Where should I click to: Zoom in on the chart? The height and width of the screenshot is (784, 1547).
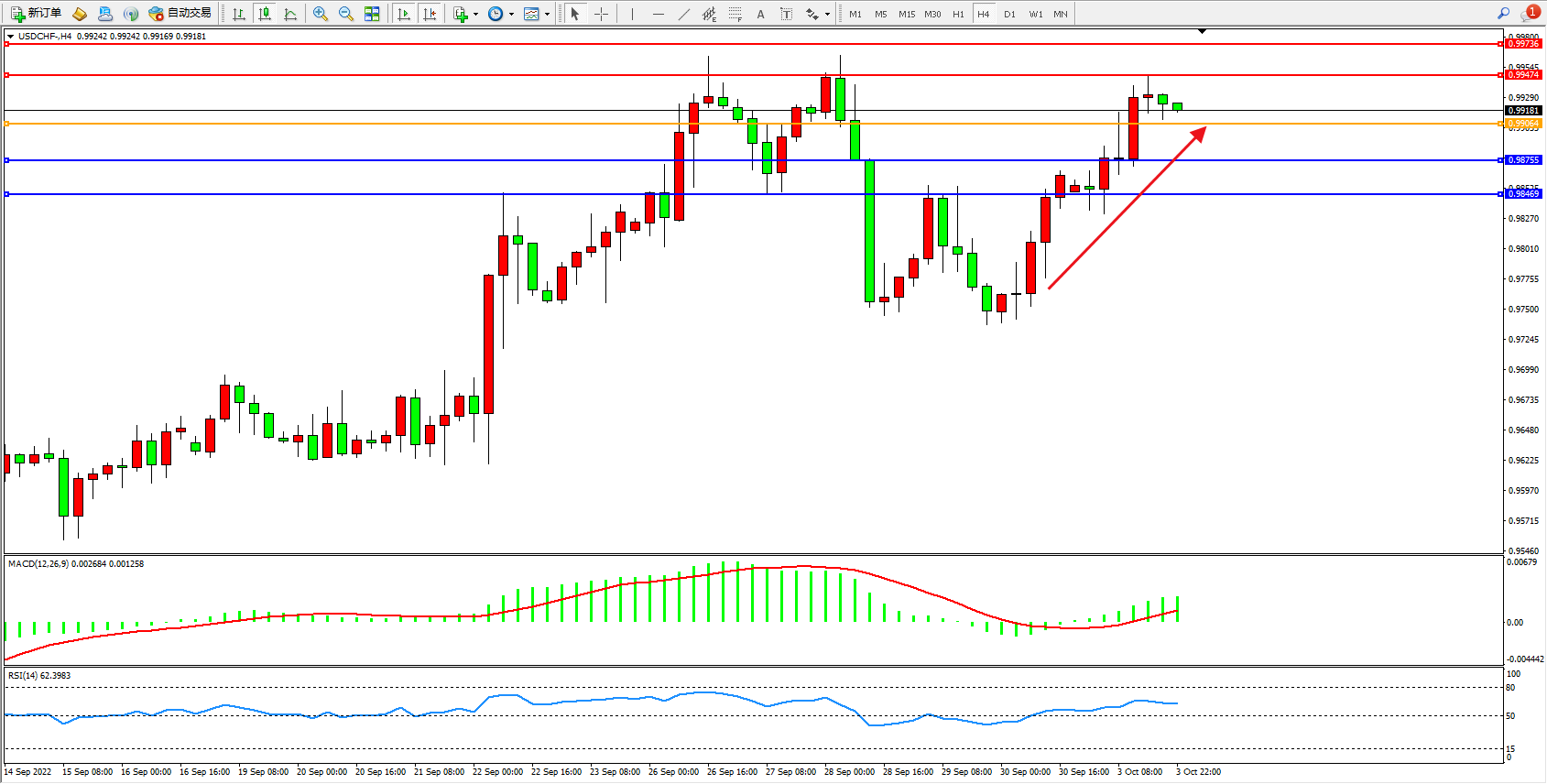click(321, 14)
